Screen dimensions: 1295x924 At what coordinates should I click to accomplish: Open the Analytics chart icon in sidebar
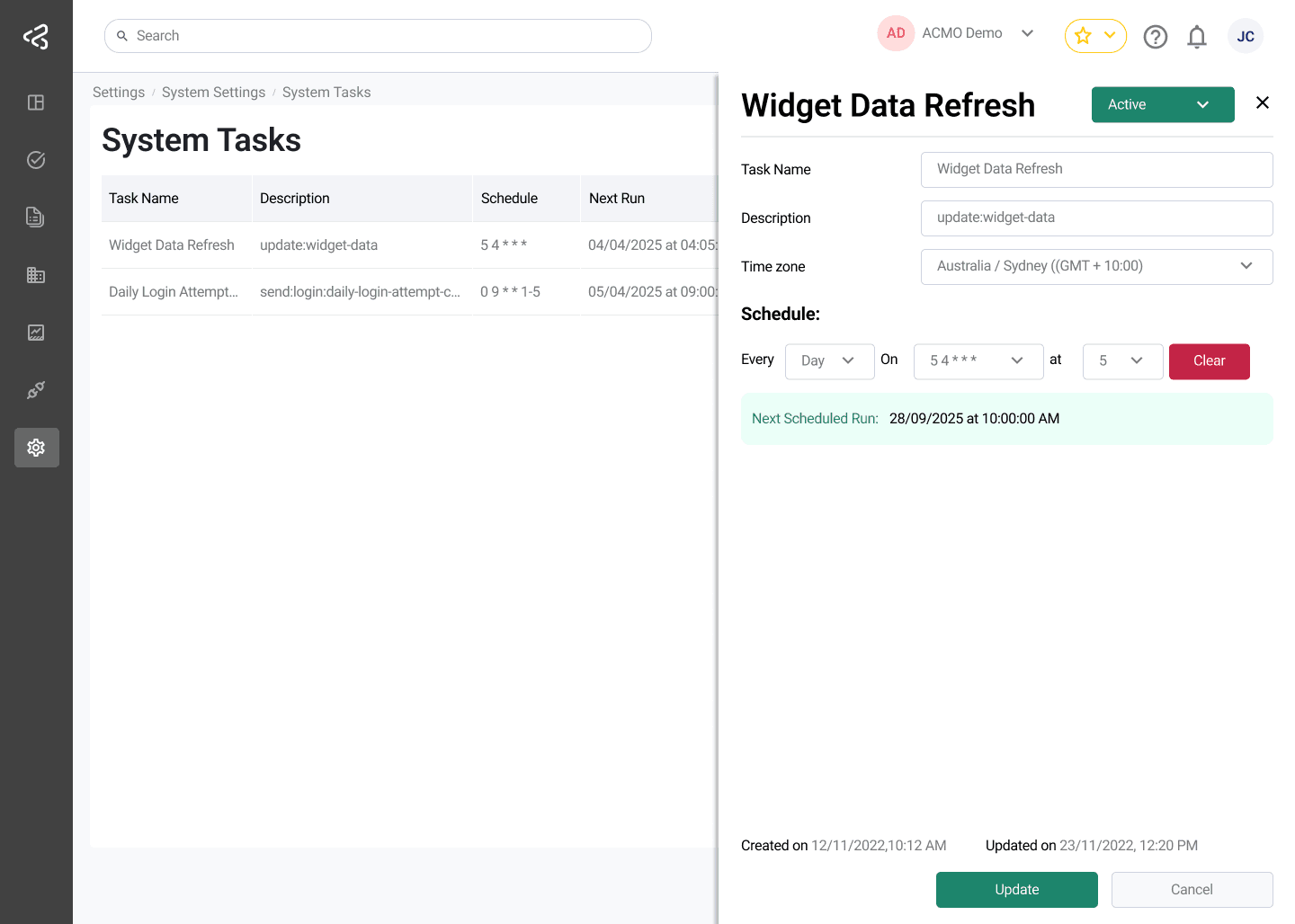(36, 333)
